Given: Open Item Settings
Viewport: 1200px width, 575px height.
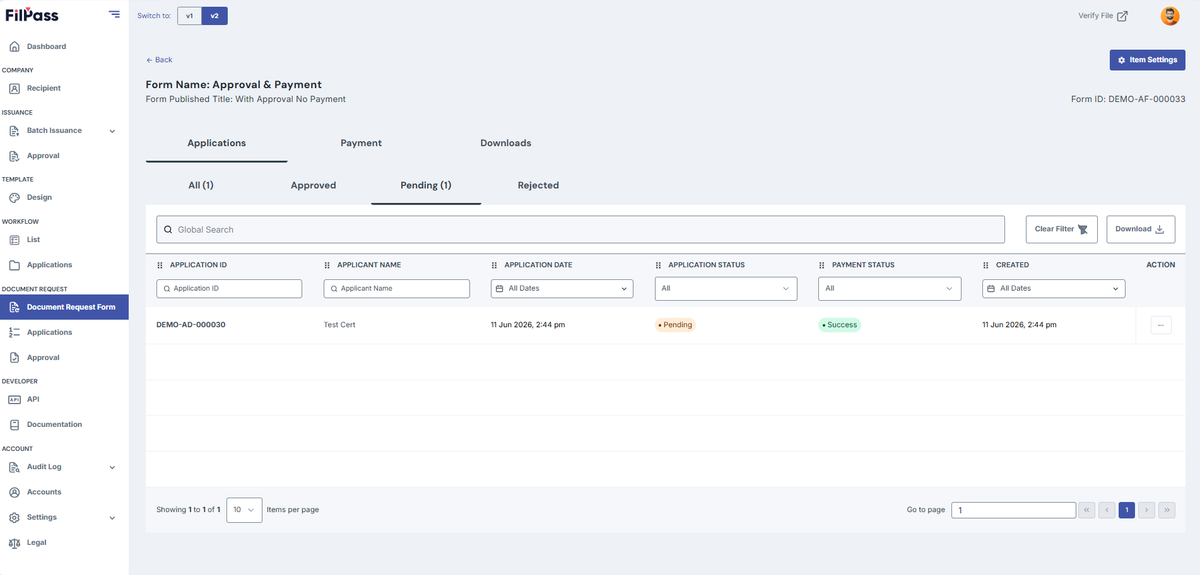Looking at the screenshot, I should point(1147,60).
